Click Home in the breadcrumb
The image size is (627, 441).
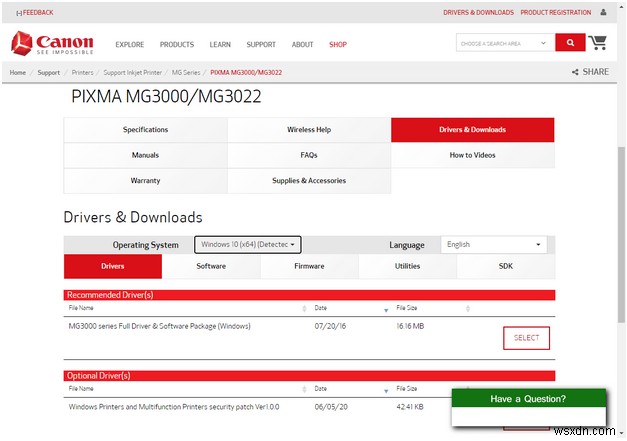coord(18,73)
